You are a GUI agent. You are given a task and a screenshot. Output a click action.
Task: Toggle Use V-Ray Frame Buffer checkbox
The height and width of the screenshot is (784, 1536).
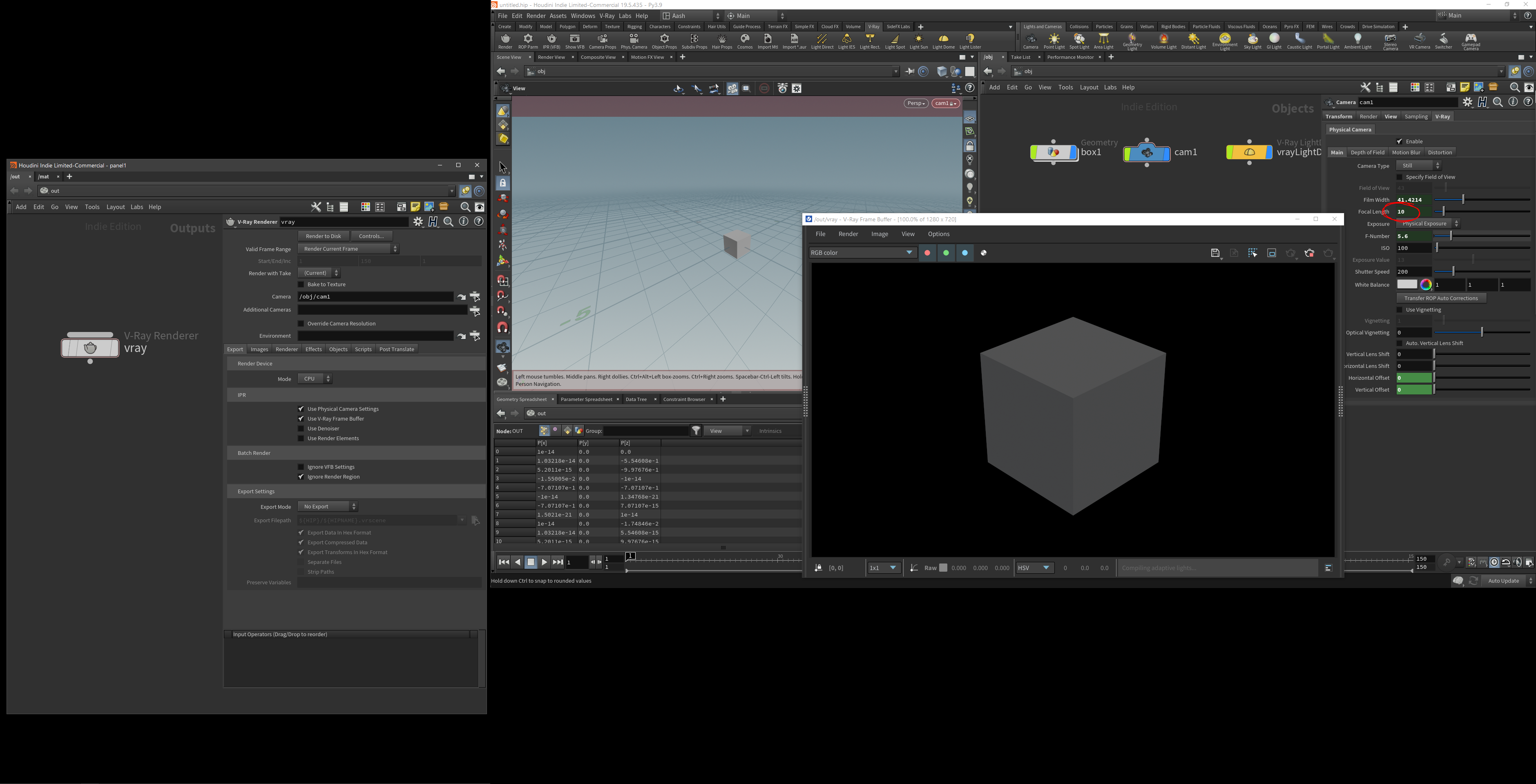[x=301, y=419]
